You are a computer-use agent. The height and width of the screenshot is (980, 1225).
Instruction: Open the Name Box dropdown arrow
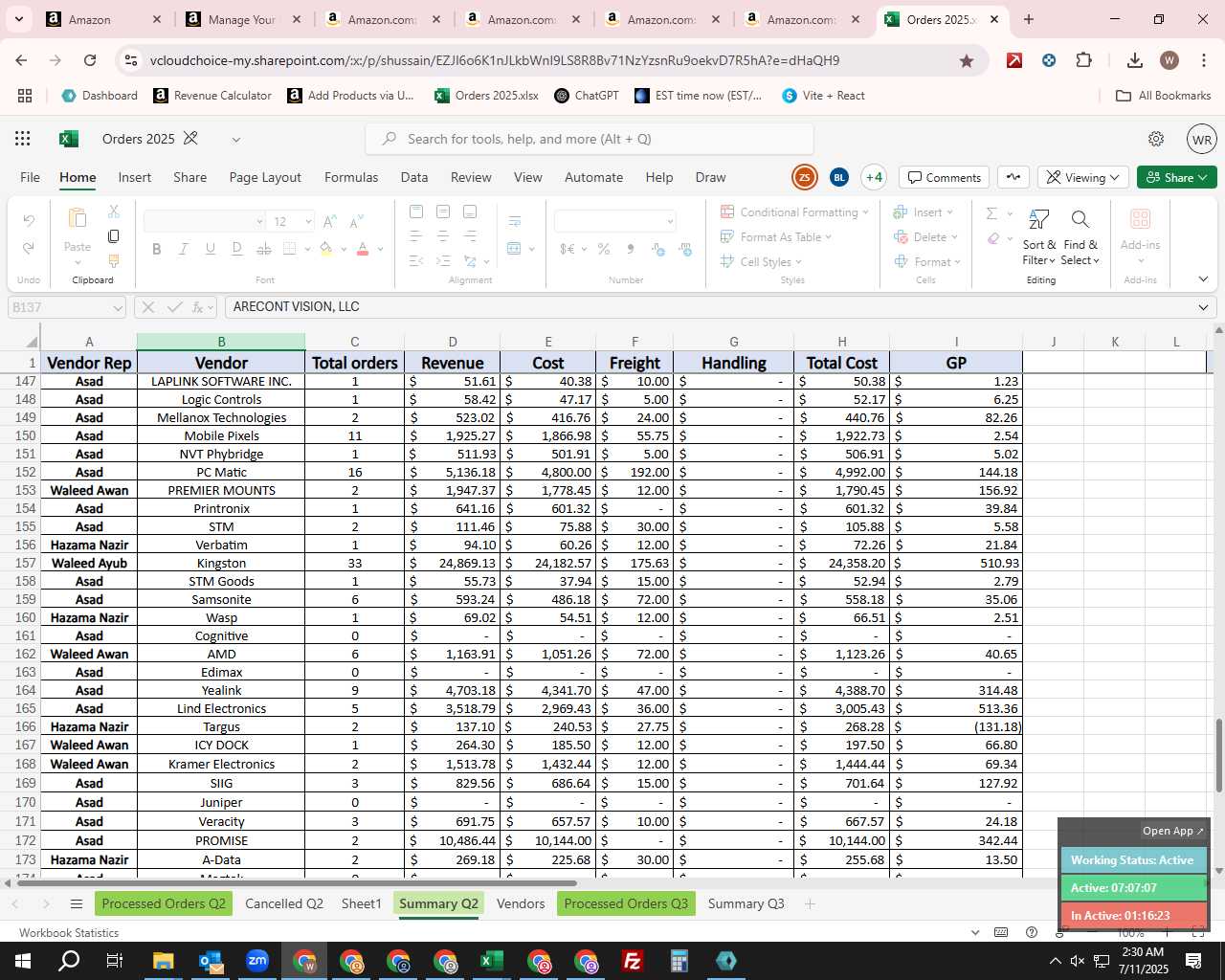pos(118,307)
